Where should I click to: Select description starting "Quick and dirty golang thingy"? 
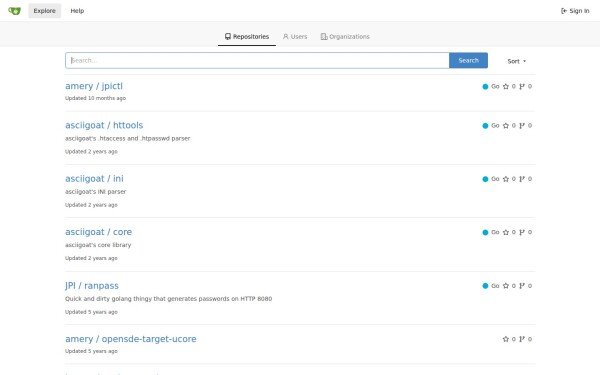point(168,299)
